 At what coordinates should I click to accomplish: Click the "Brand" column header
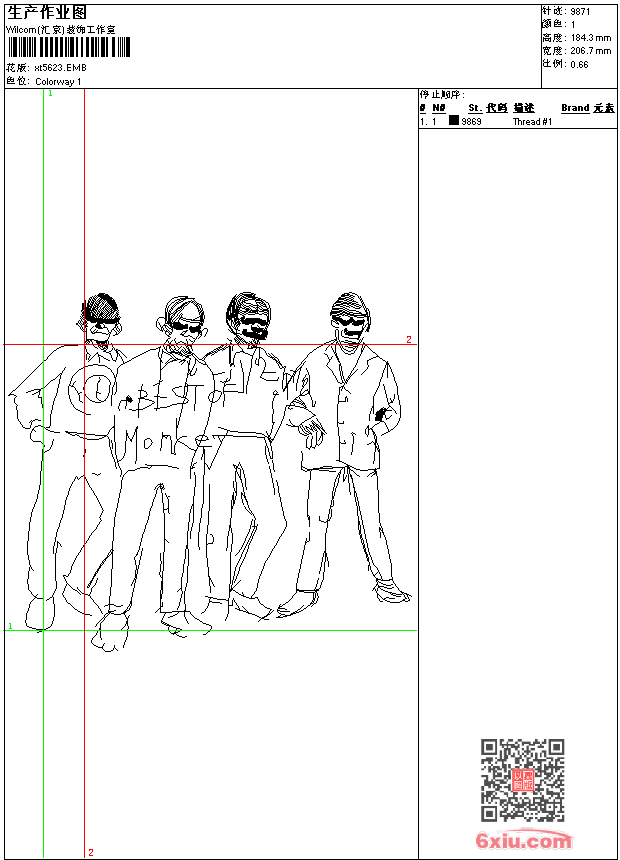pyautogui.click(x=575, y=108)
